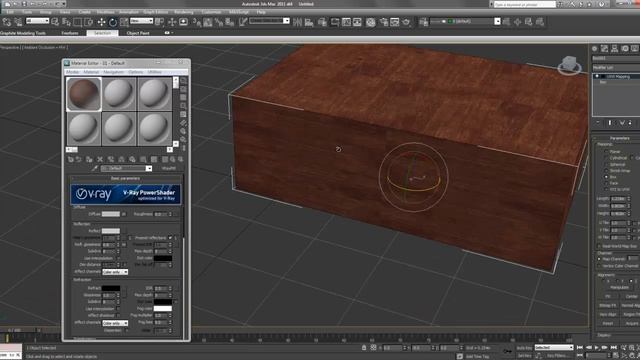
Task: Open Material Editor's Material menu
Action: (91, 72)
